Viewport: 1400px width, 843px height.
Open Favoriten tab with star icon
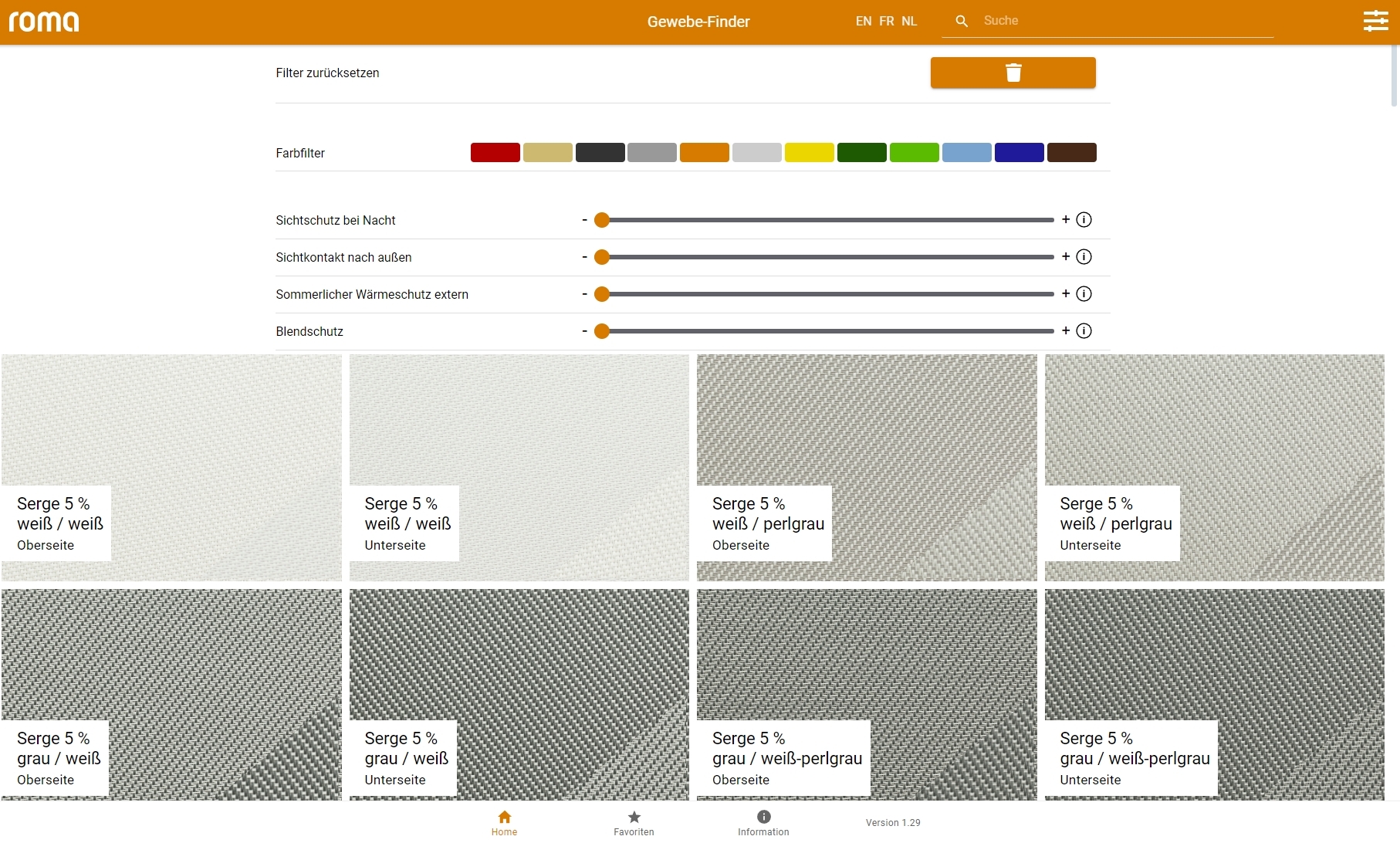pyautogui.click(x=634, y=823)
